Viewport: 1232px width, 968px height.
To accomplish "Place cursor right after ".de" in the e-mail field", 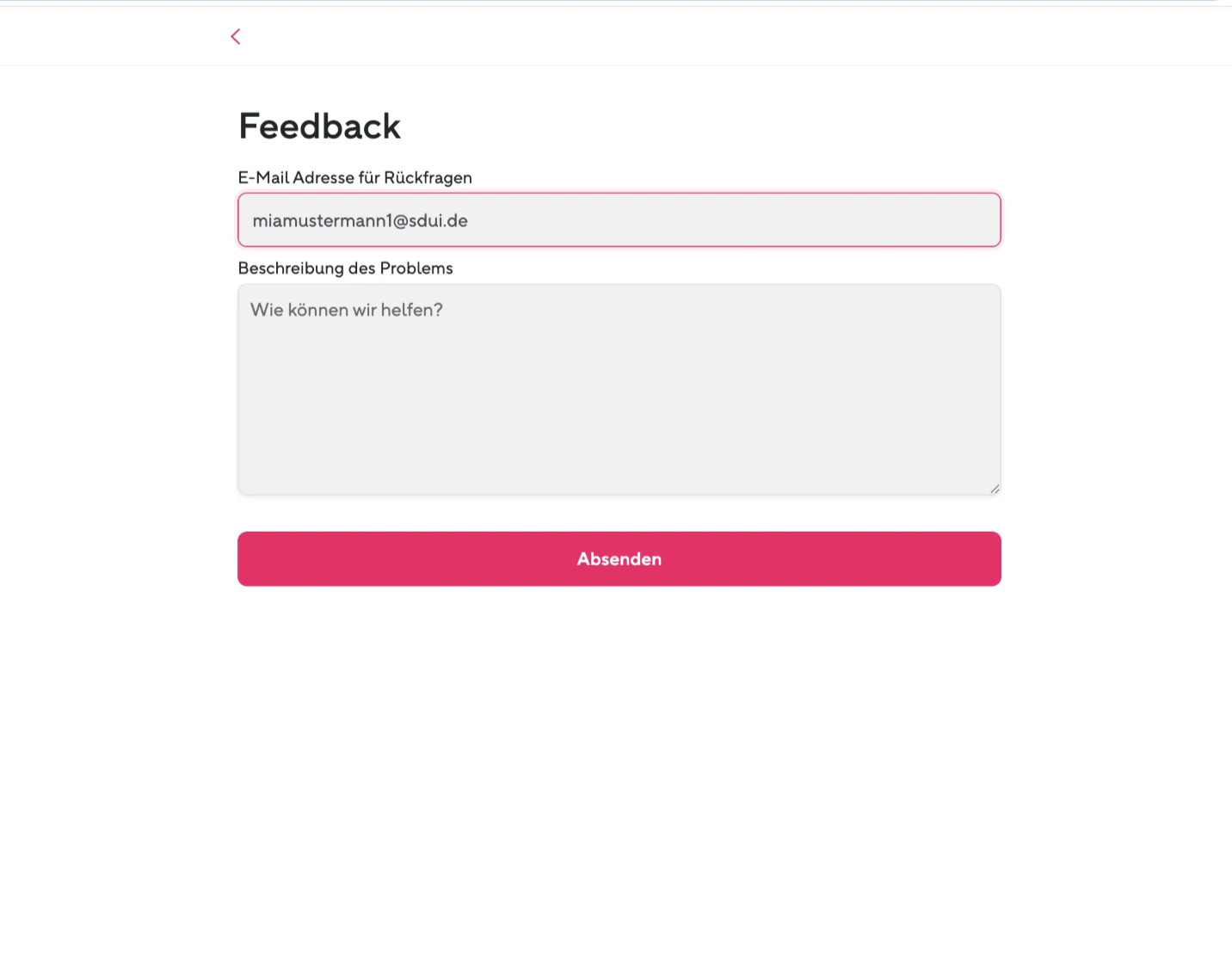I will 470,221.
